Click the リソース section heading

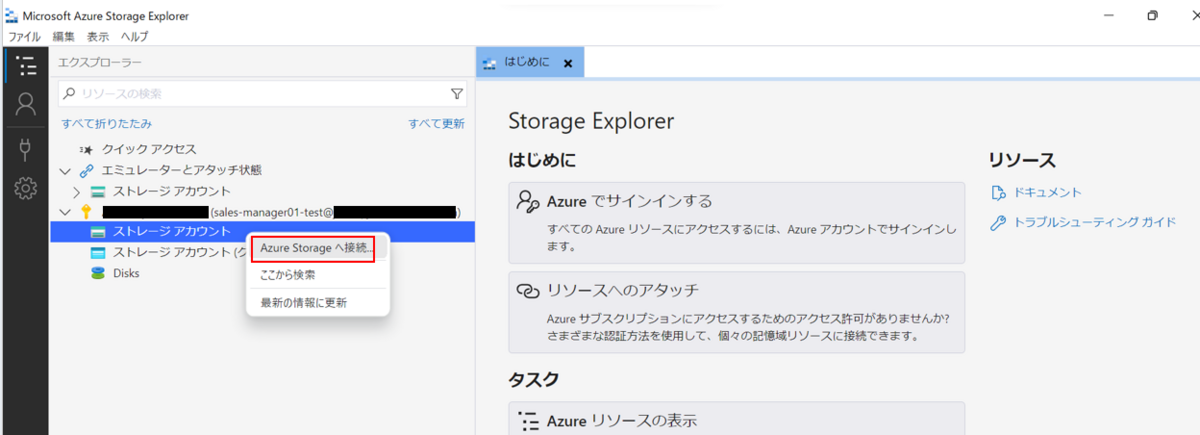(x=1022, y=160)
